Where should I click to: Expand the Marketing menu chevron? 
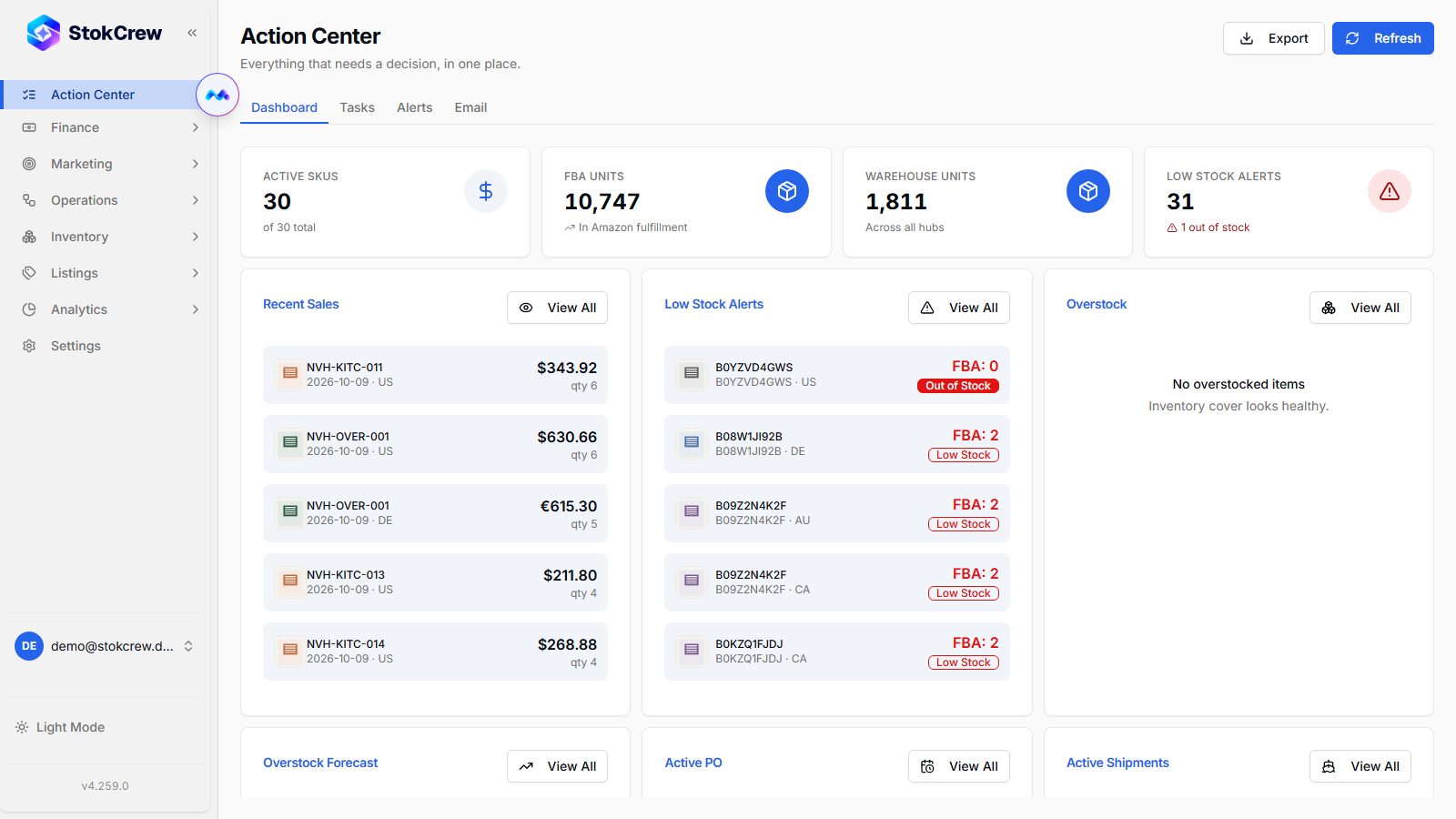click(196, 164)
